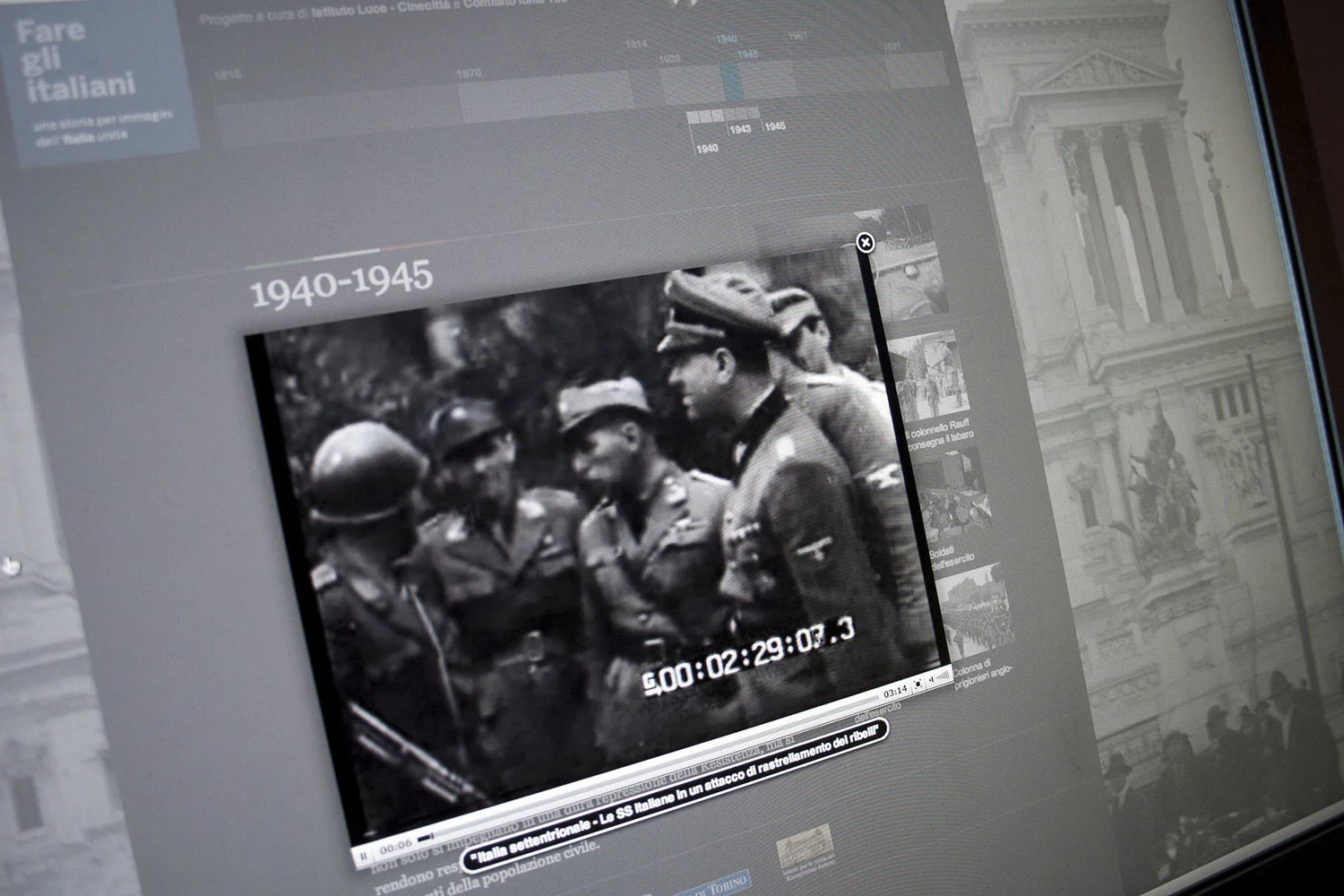
Task: Click the 00:06 elapsed time display
Action: (395, 847)
